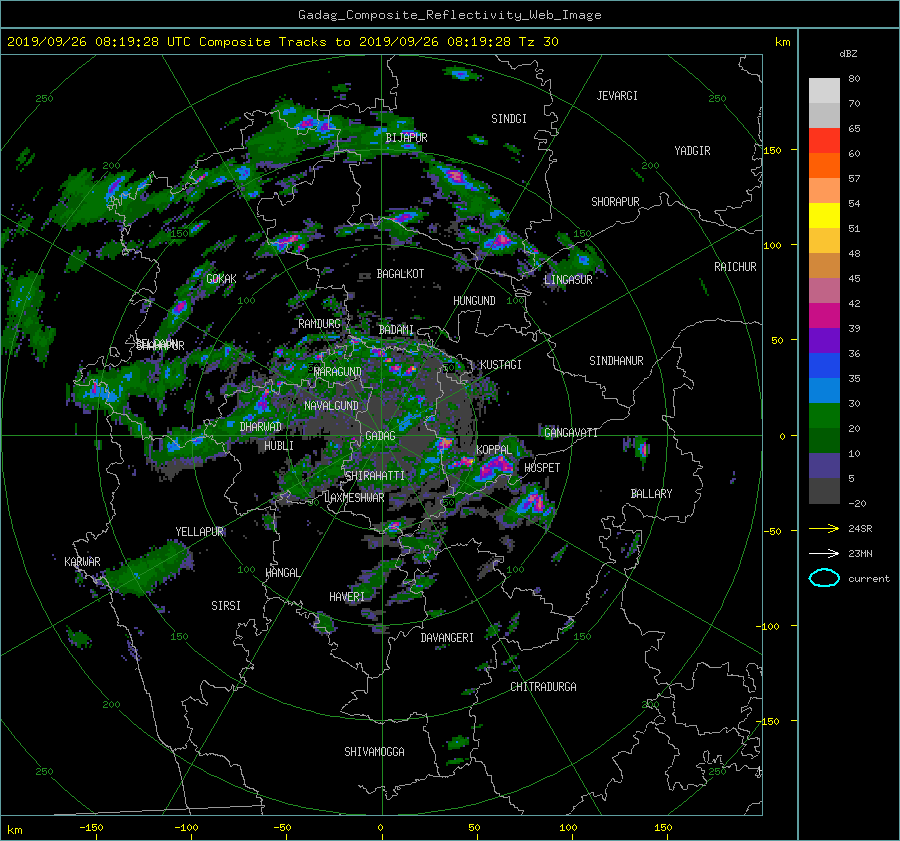Click the SINDGI city label
Viewport: 900px width, 841px height.
[x=509, y=118]
